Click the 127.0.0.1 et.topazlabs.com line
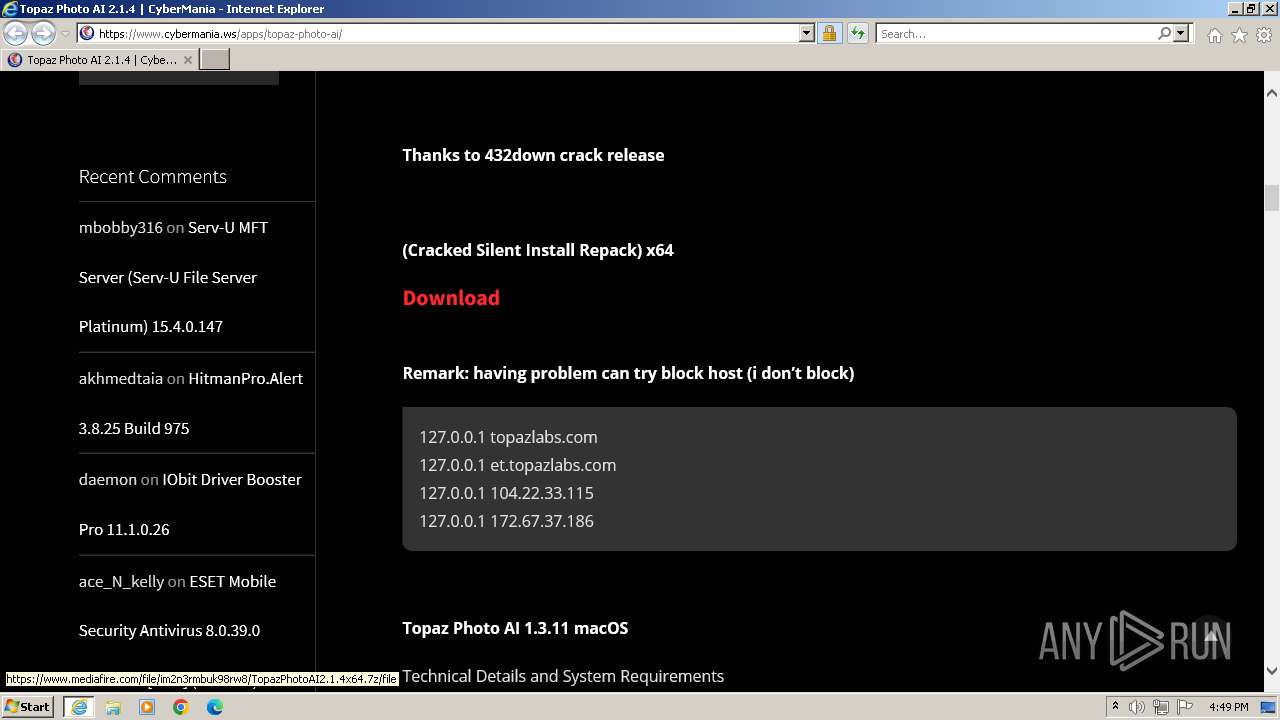This screenshot has width=1280, height=720. (517, 465)
